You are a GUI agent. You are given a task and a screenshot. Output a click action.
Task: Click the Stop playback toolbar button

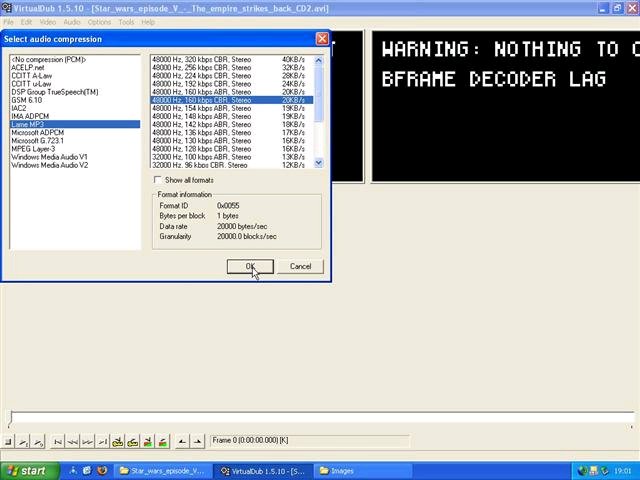8,442
